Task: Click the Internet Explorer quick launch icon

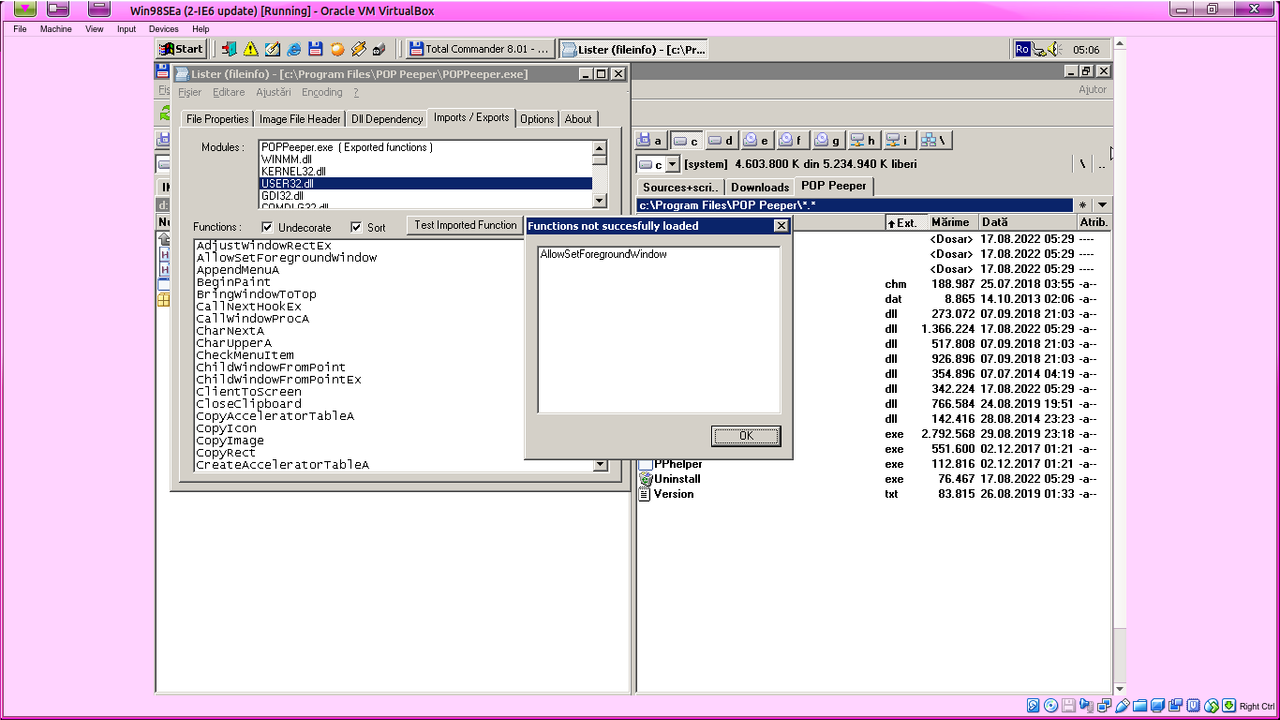Action: [x=294, y=49]
